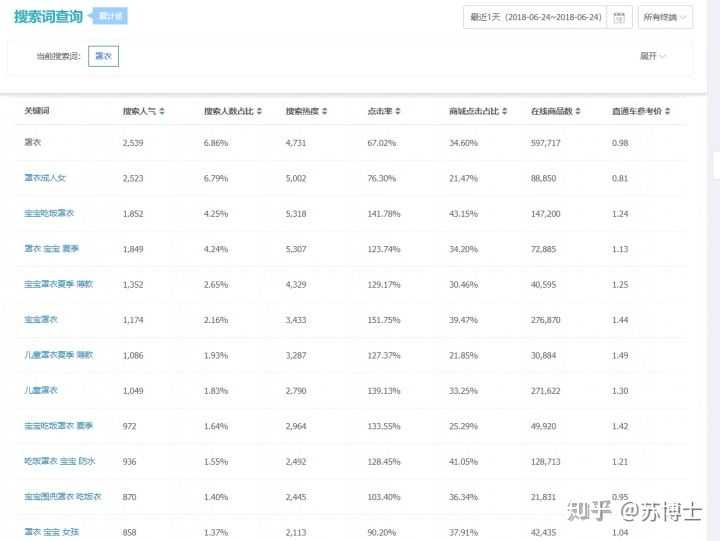
Task: Sort by 在线商品数 column arrows
Action: point(578,111)
